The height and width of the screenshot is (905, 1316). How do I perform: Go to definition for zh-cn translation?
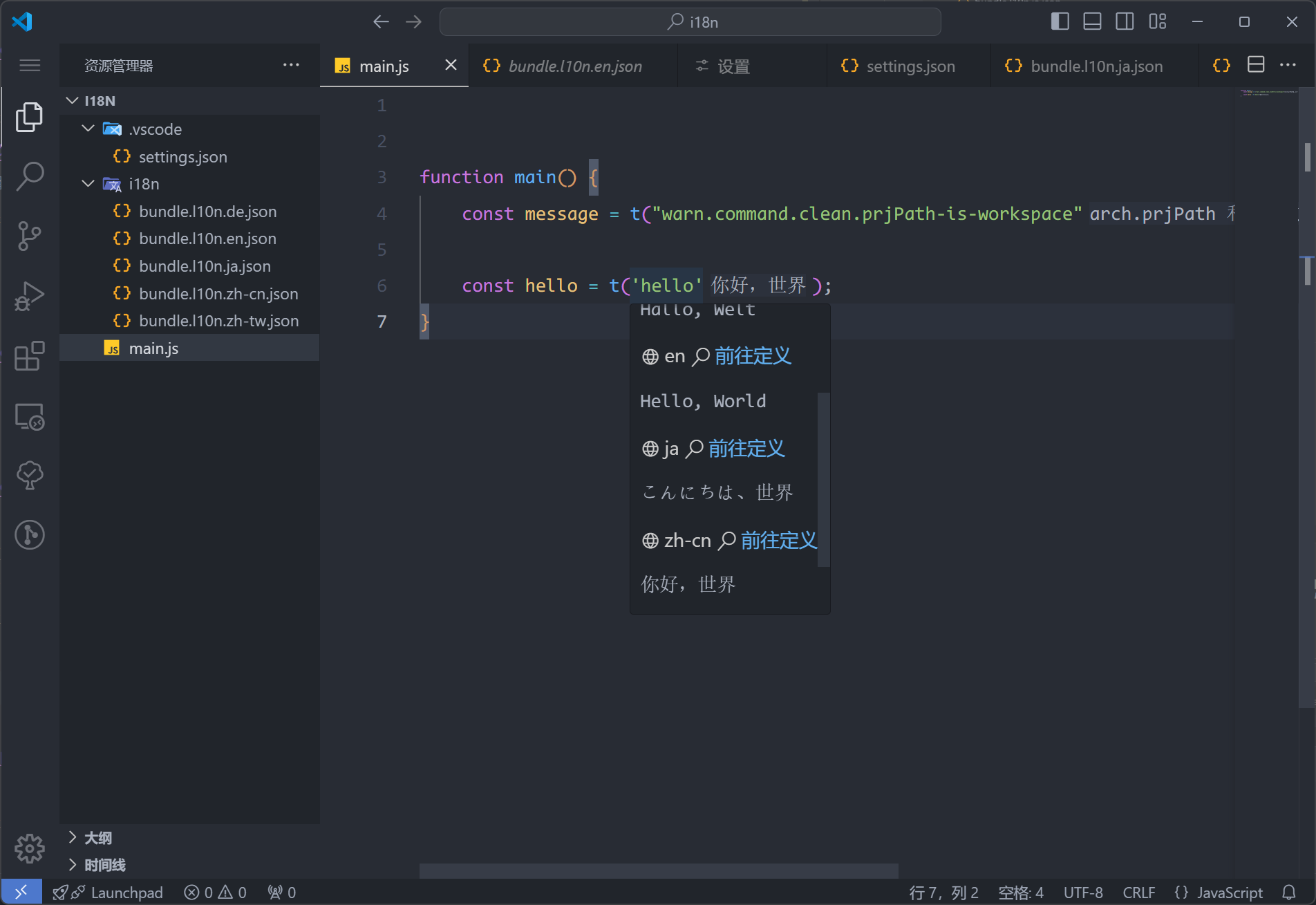click(779, 541)
